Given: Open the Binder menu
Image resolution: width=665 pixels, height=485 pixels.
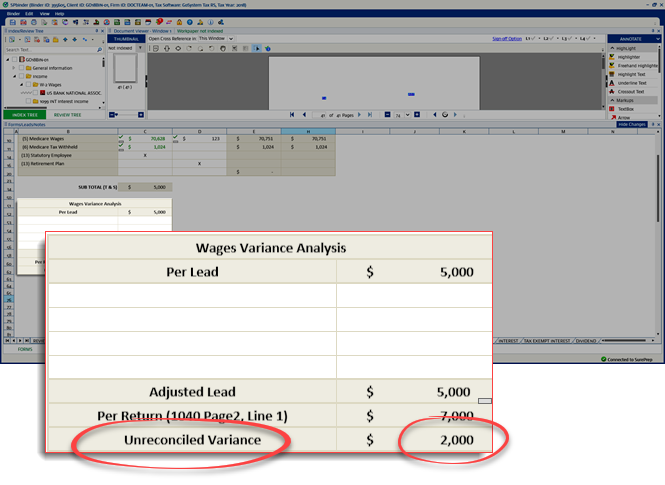Looking at the screenshot, I should [14, 13].
